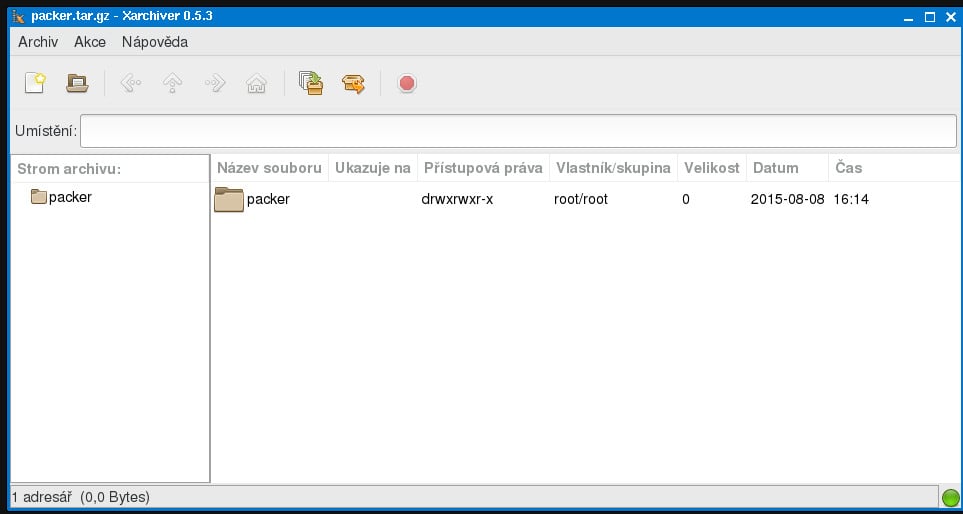
Task: Select packer in the archive tree
Action: coord(70,197)
